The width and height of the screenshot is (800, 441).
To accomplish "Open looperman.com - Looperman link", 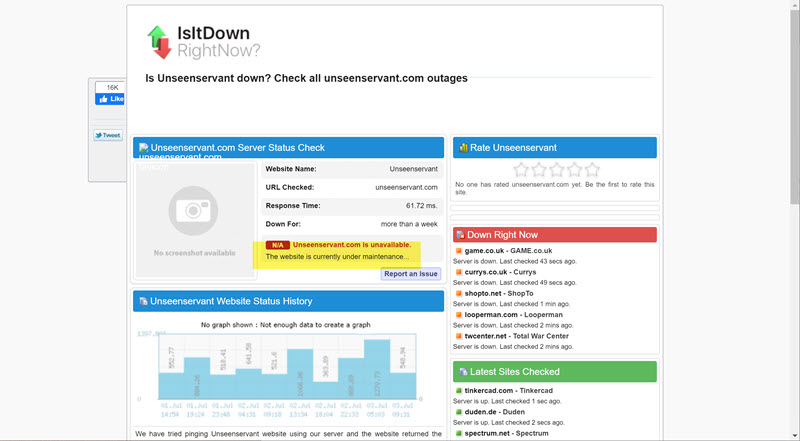I will click(x=513, y=315).
